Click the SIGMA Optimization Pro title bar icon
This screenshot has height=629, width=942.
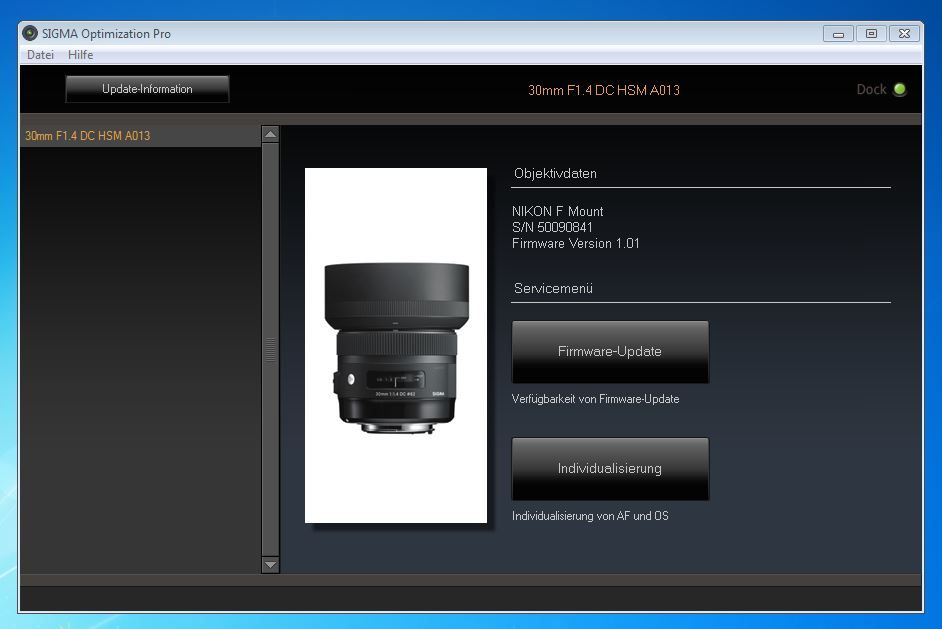point(30,33)
